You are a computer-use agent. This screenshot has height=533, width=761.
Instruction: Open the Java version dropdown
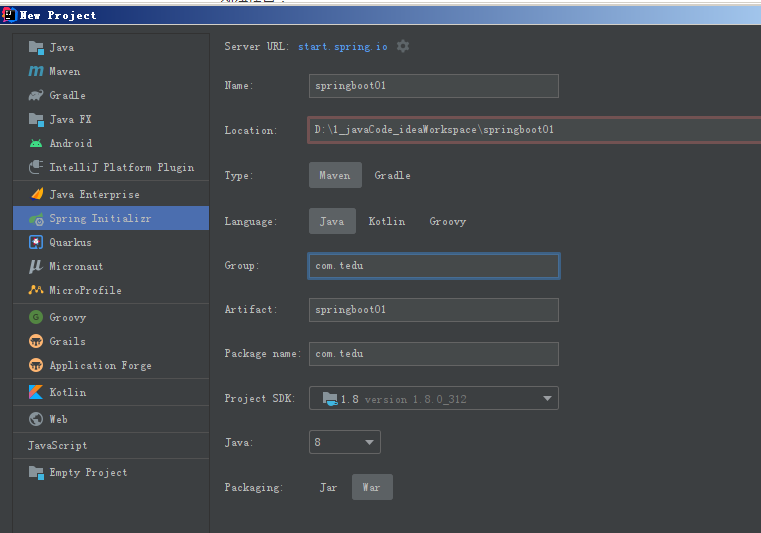(345, 442)
